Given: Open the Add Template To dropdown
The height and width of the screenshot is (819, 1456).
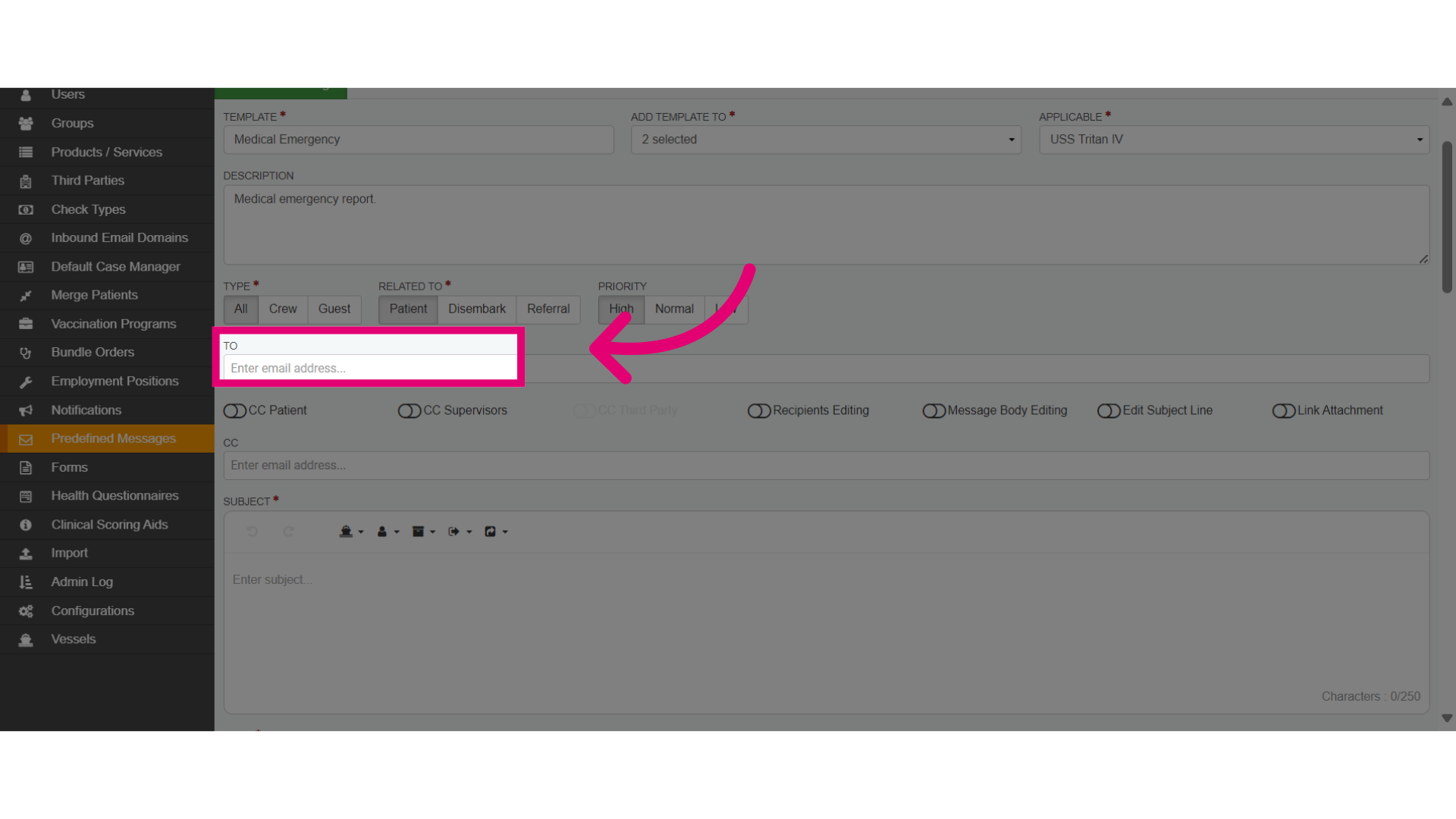Looking at the screenshot, I should pyautogui.click(x=826, y=140).
